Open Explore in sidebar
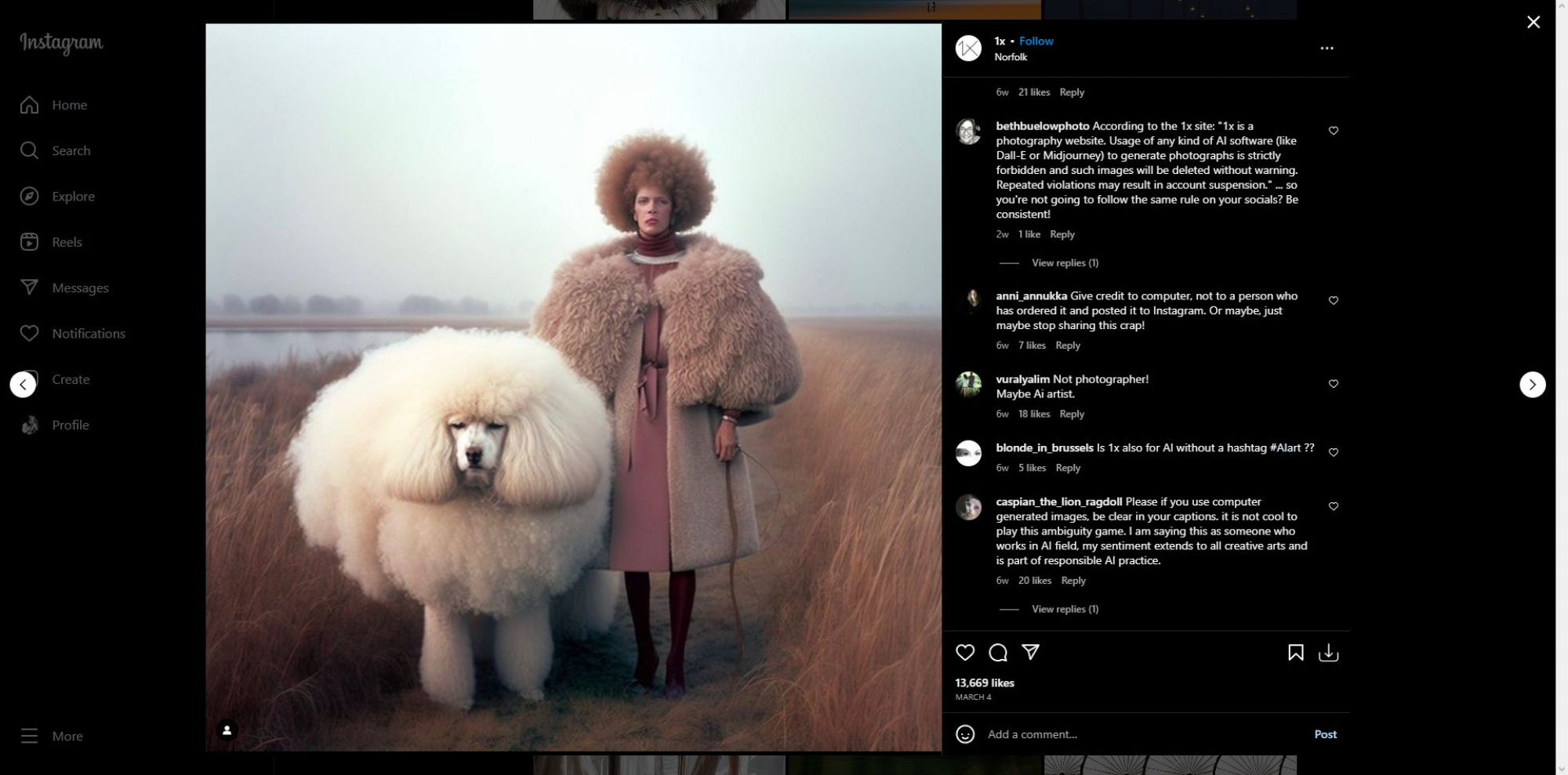The width and height of the screenshot is (1568, 775). click(73, 197)
